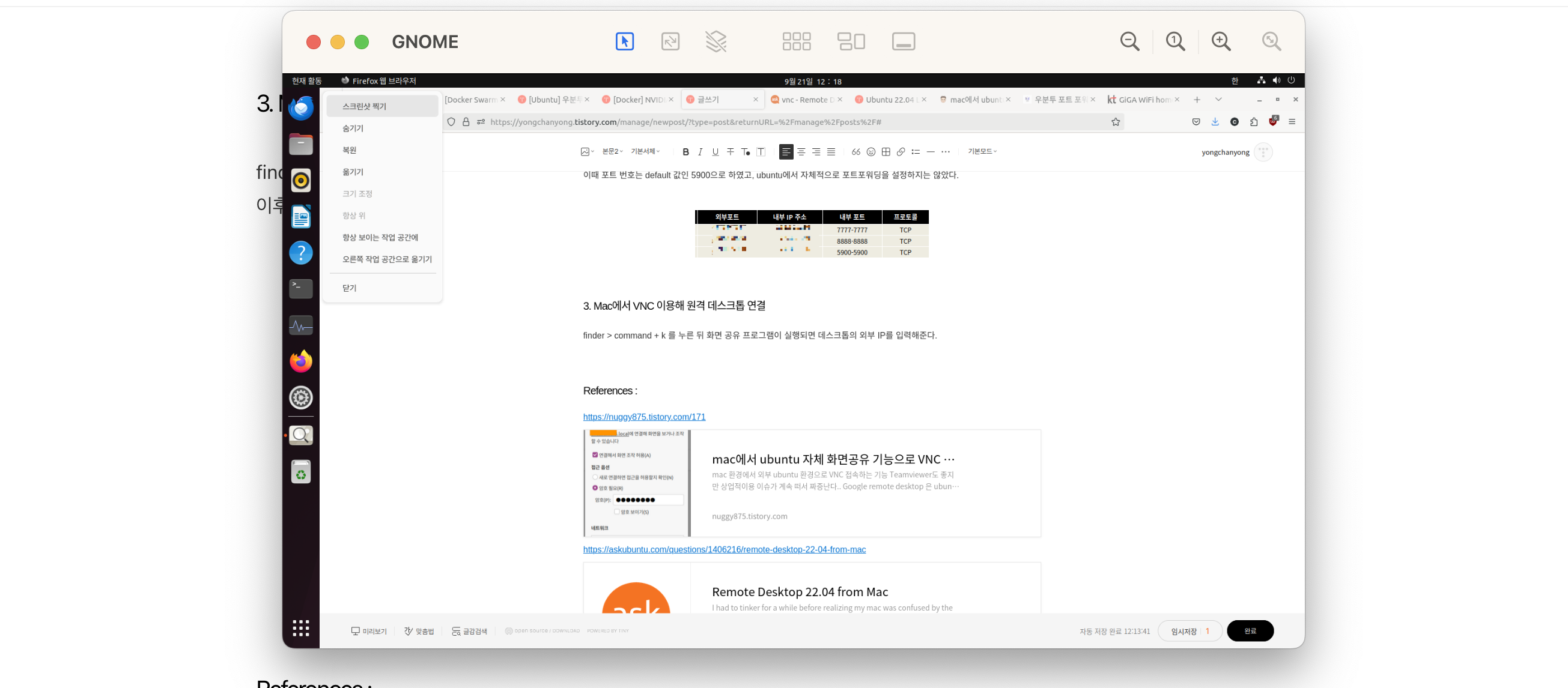The height and width of the screenshot is (688, 1568).
Task: Open the emoji picker icon
Action: 871,152
